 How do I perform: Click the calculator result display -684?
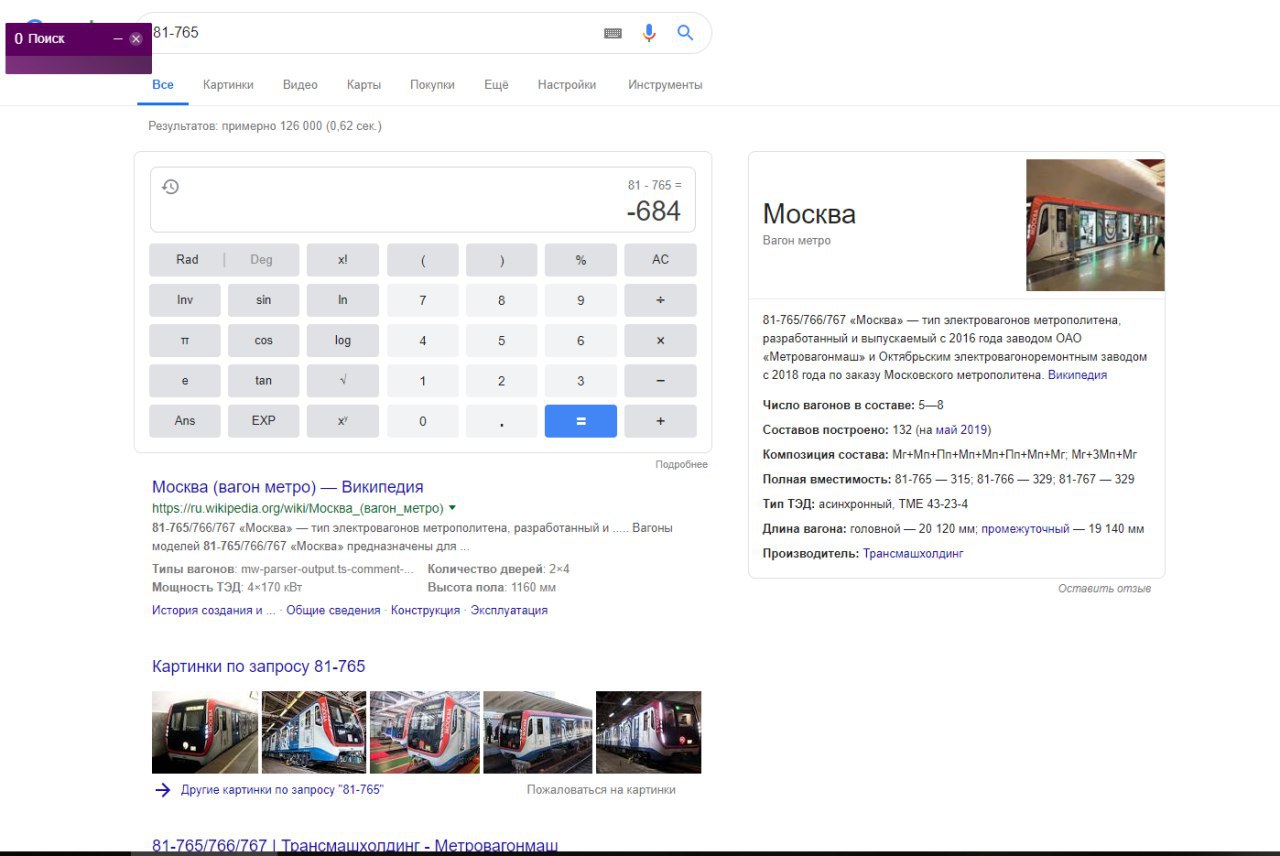pos(654,212)
